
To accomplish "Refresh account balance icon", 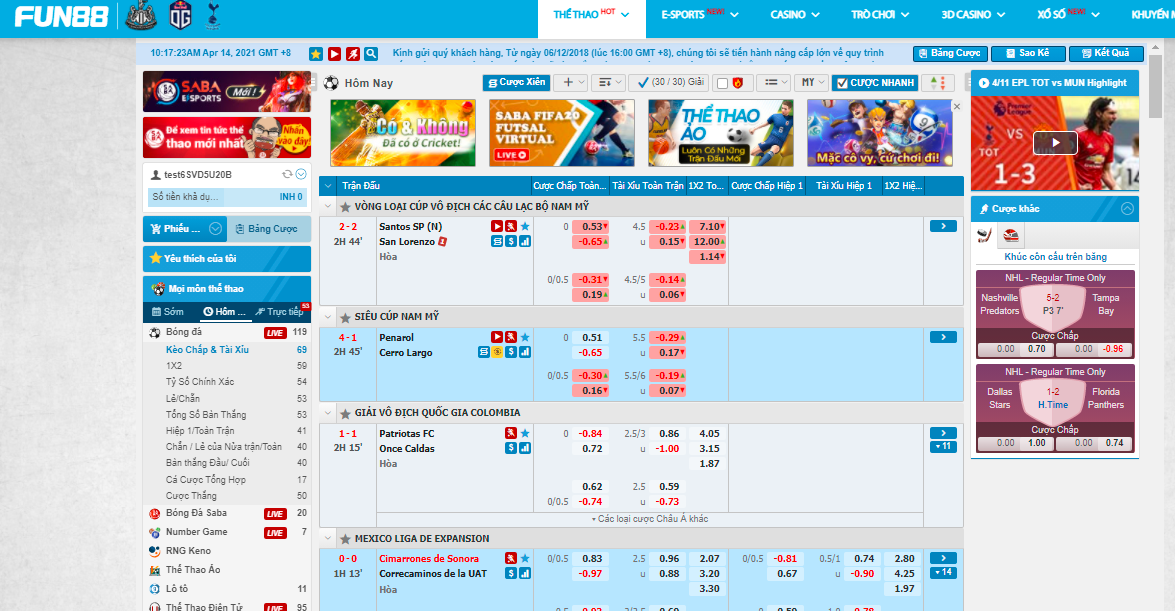I will pyautogui.click(x=286, y=174).
